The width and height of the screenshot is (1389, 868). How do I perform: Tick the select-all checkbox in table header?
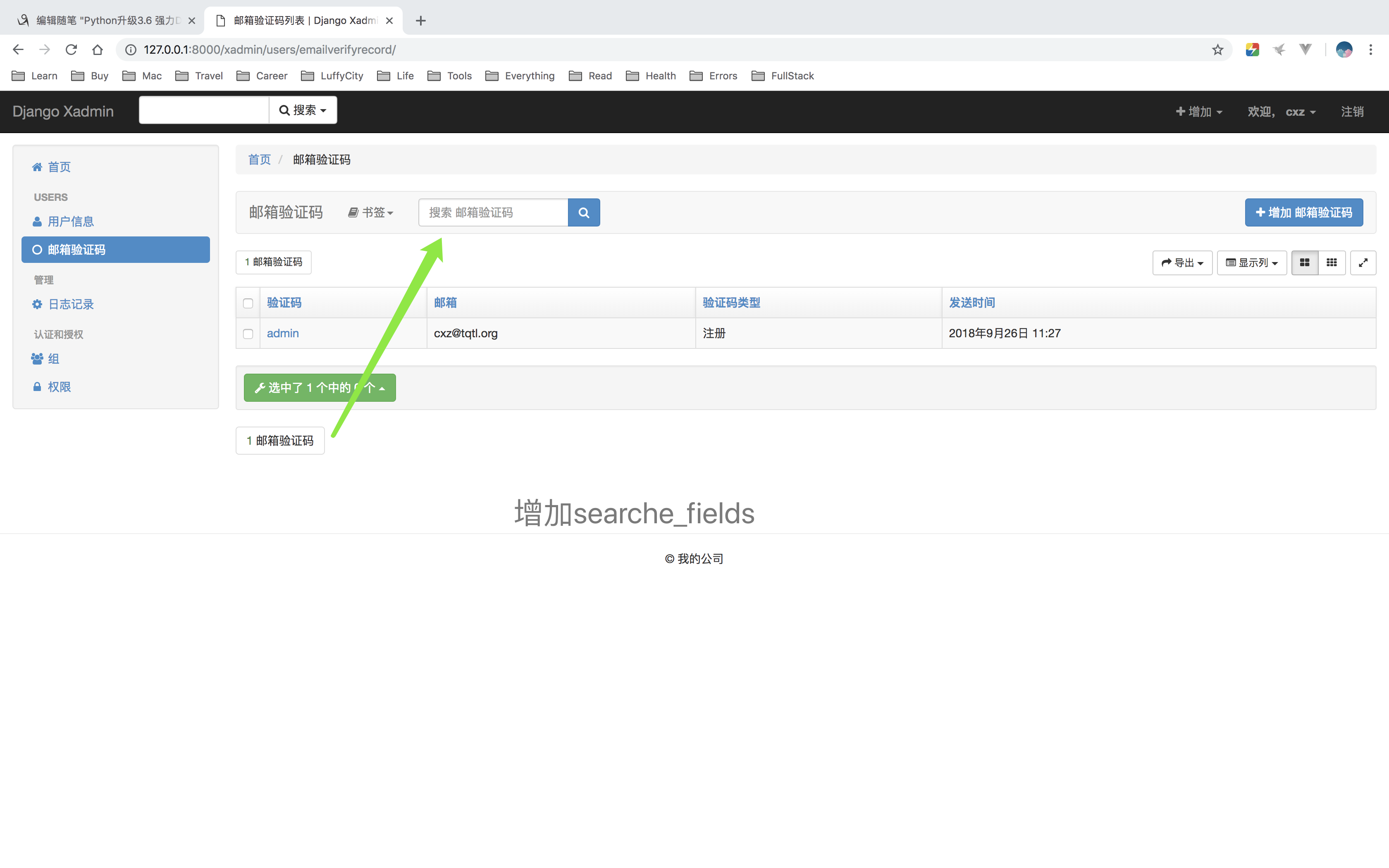tap(248, 303)
